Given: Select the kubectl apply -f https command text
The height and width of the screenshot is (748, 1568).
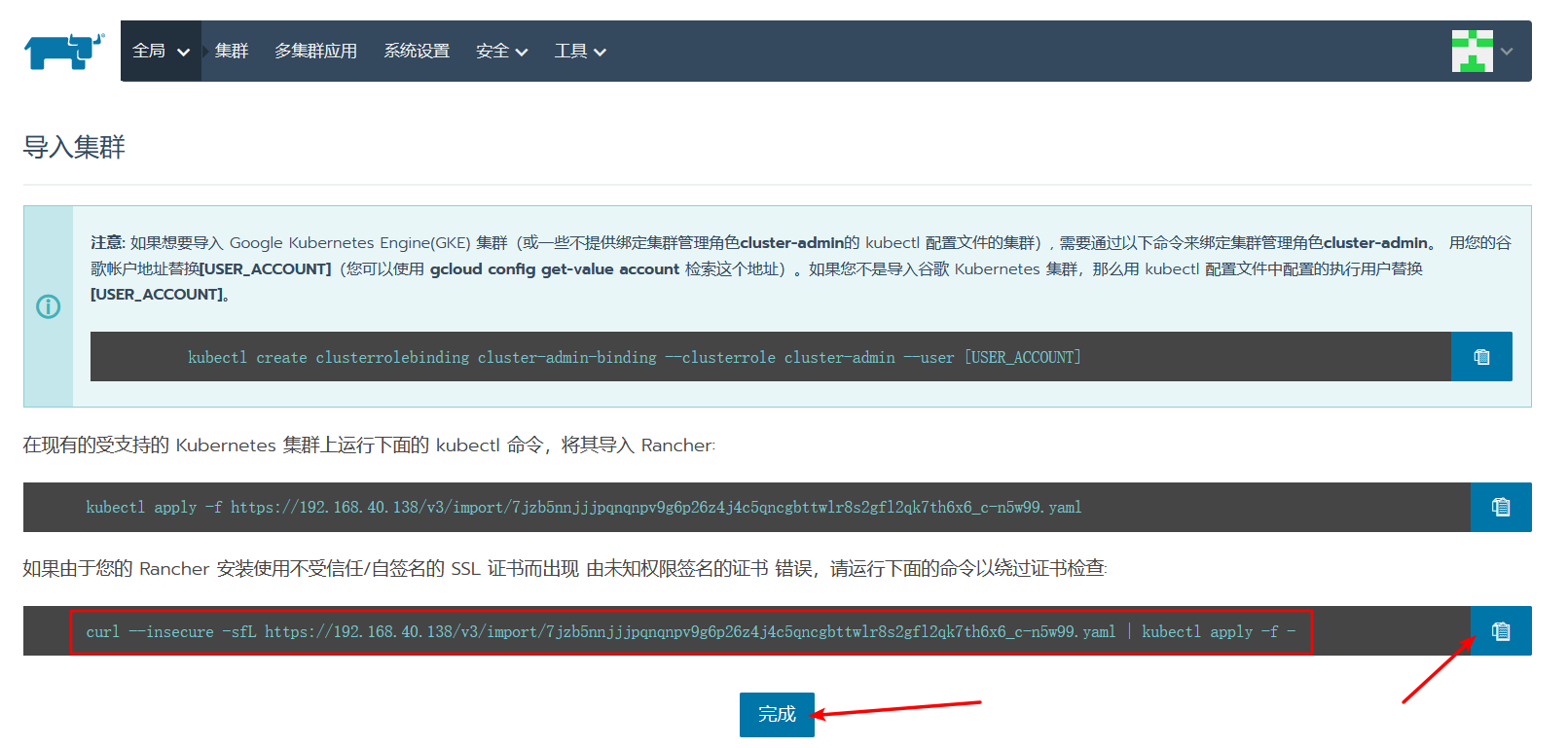Looking at the screenshot, I should [x=583, y=508].
